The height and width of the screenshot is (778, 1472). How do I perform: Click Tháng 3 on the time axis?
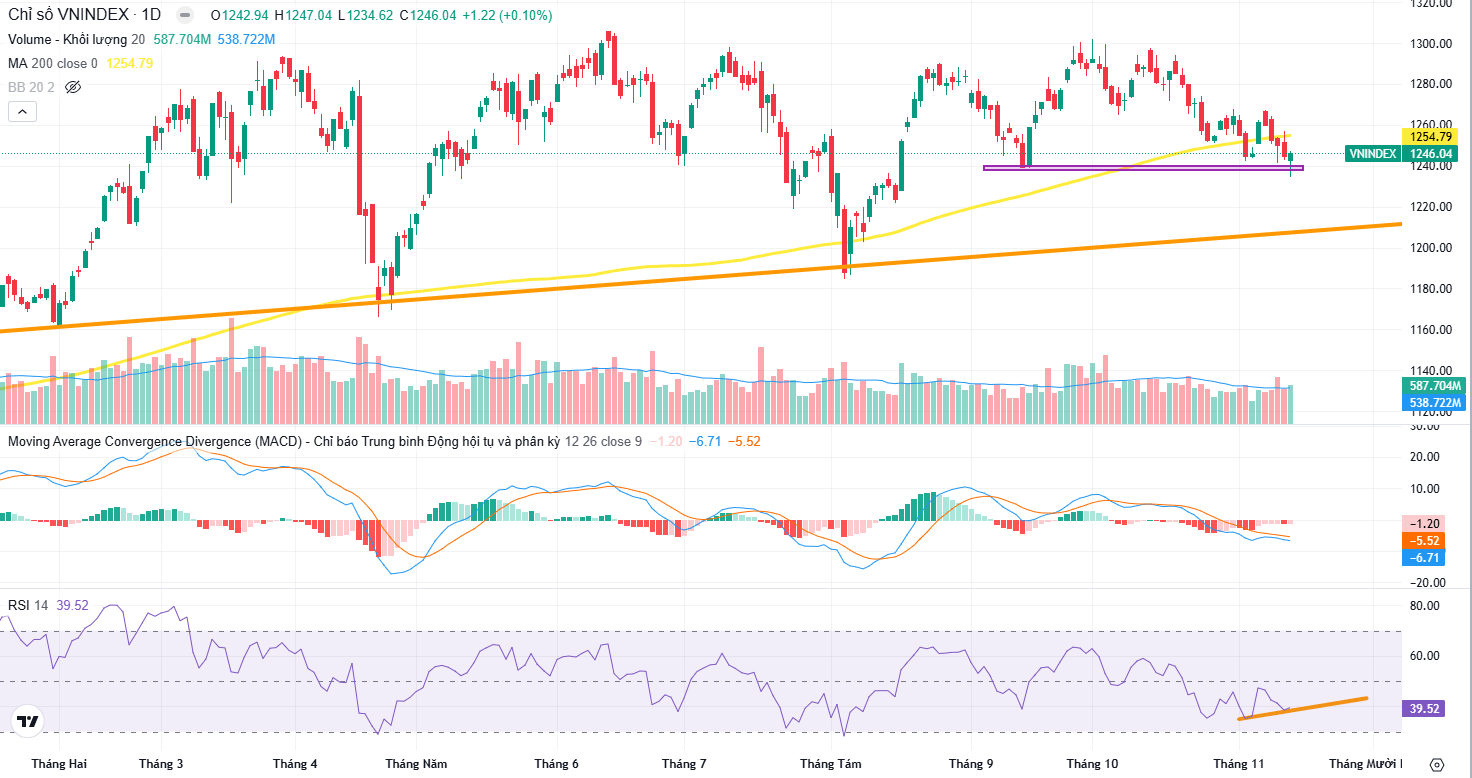(161, 763)
